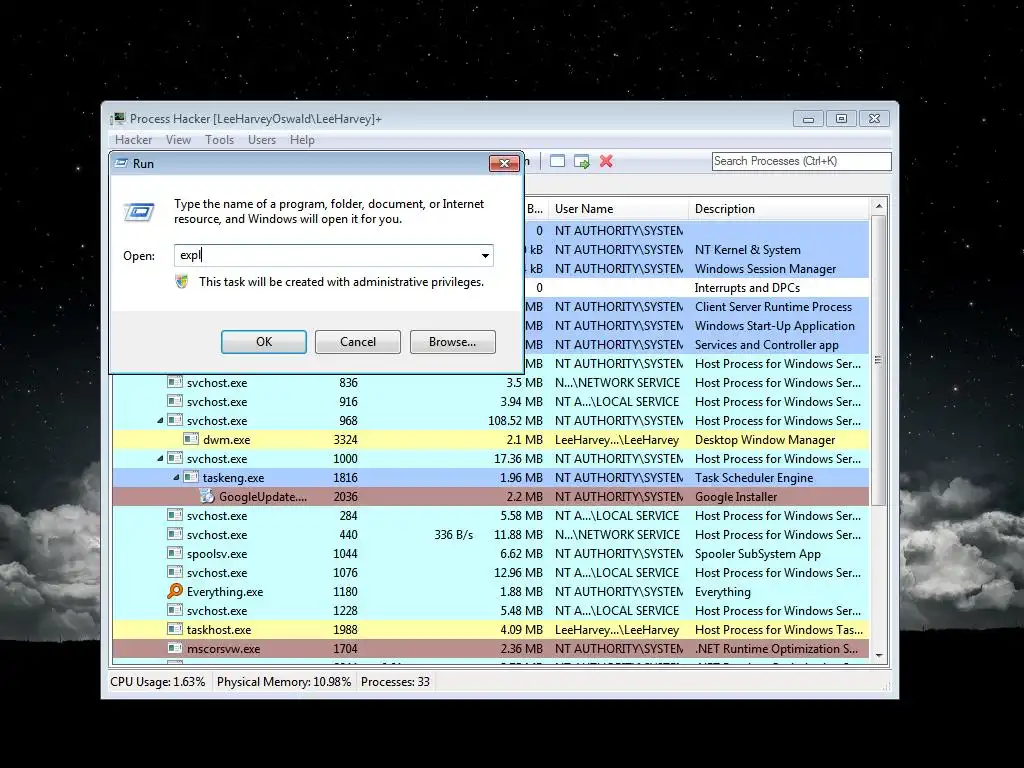This screenshot has height=768, width=1024.
Task: Click the Spooler SubSystem App description
Action: tap(758, 554)
